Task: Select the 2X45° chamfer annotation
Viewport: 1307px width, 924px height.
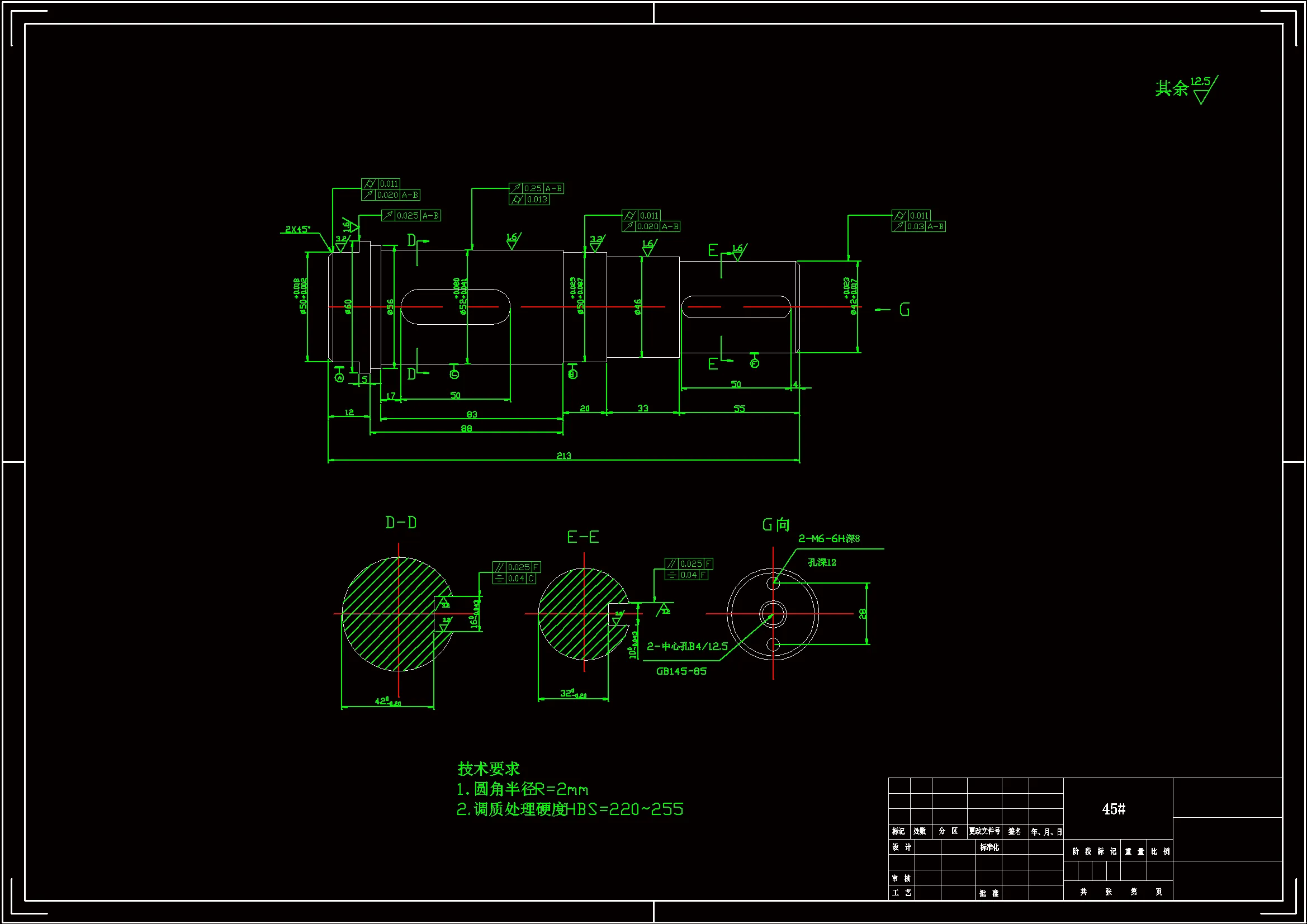Action: coord(298,229)
